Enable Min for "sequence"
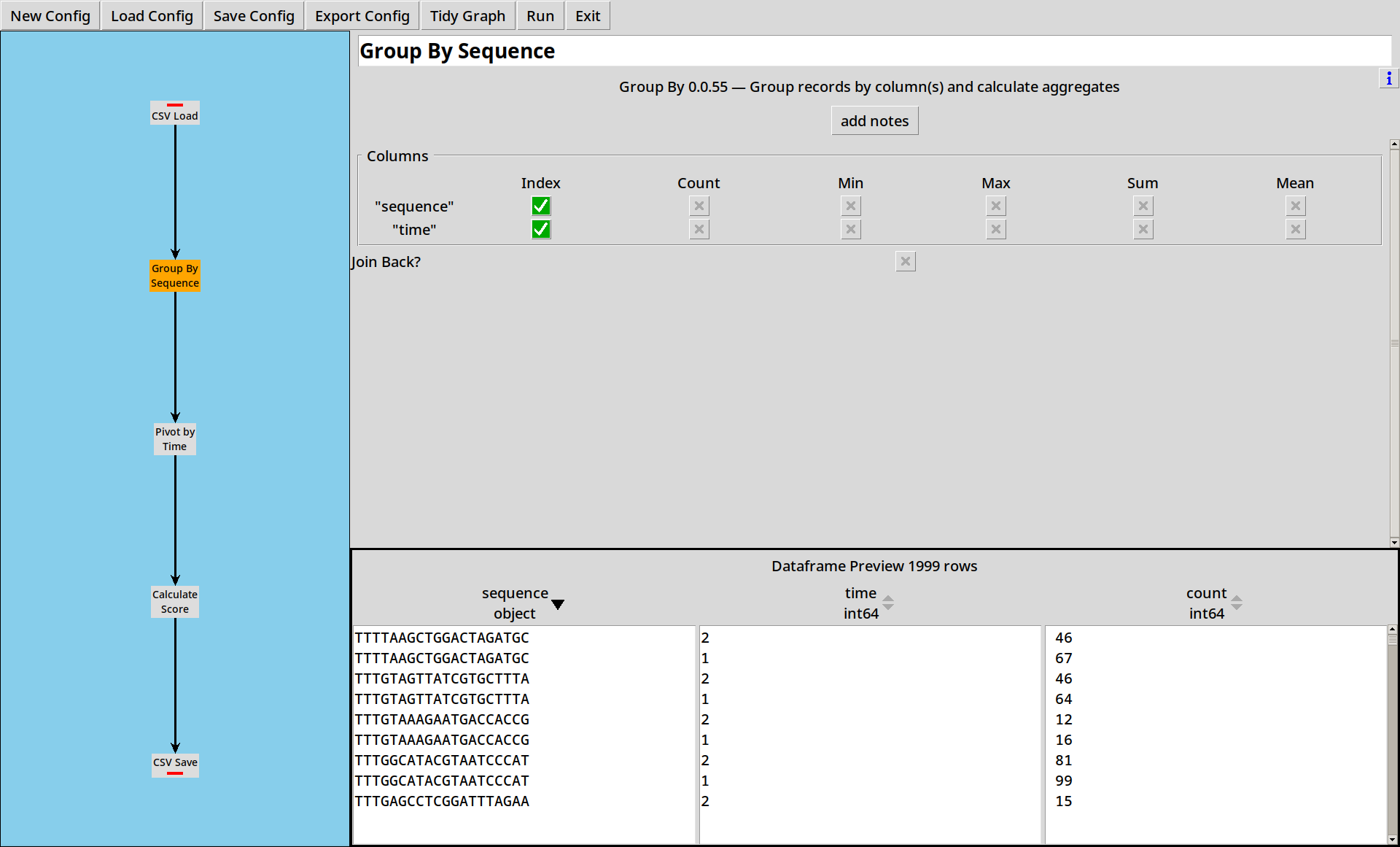This screenshot has height=847, width=1400. [851, 206]
